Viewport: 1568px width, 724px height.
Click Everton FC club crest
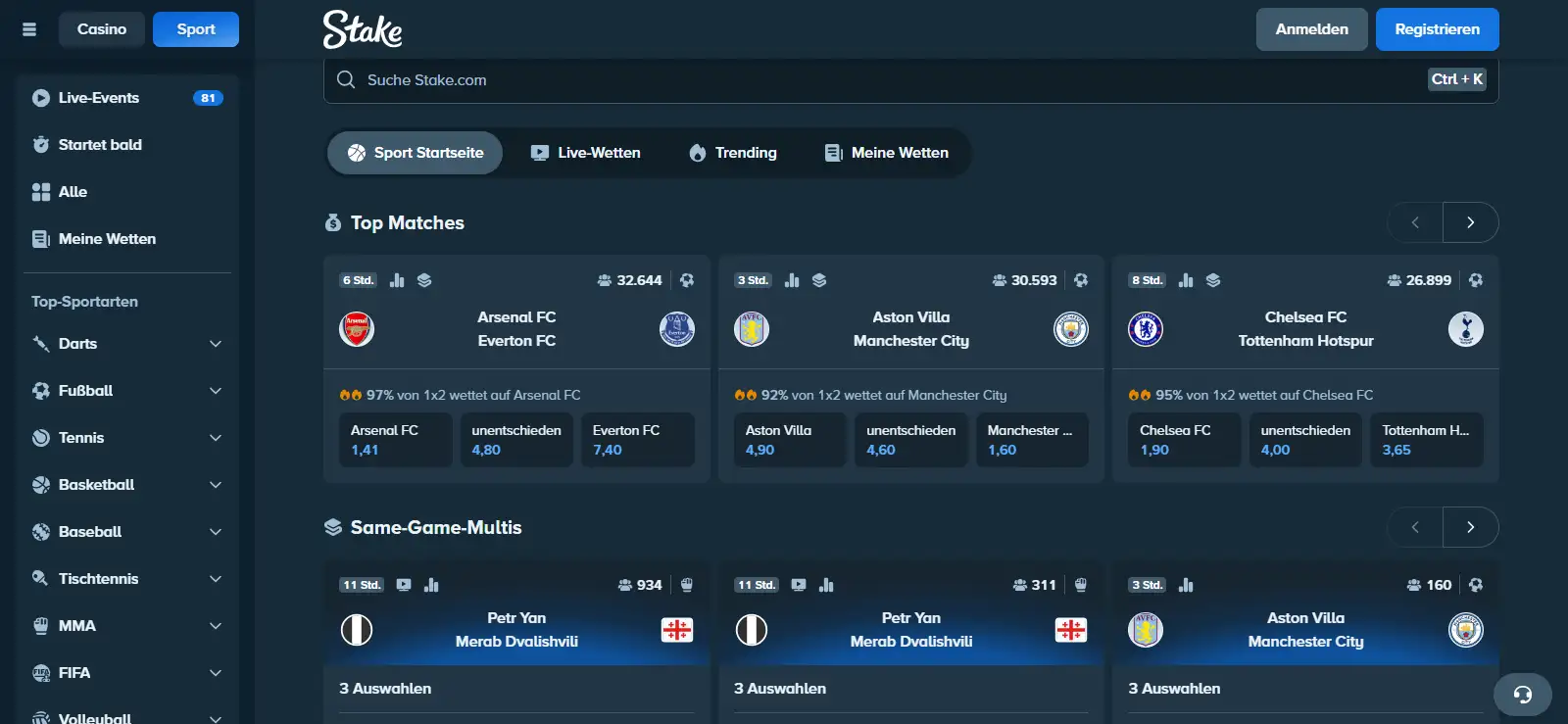[x=677, y=329]
